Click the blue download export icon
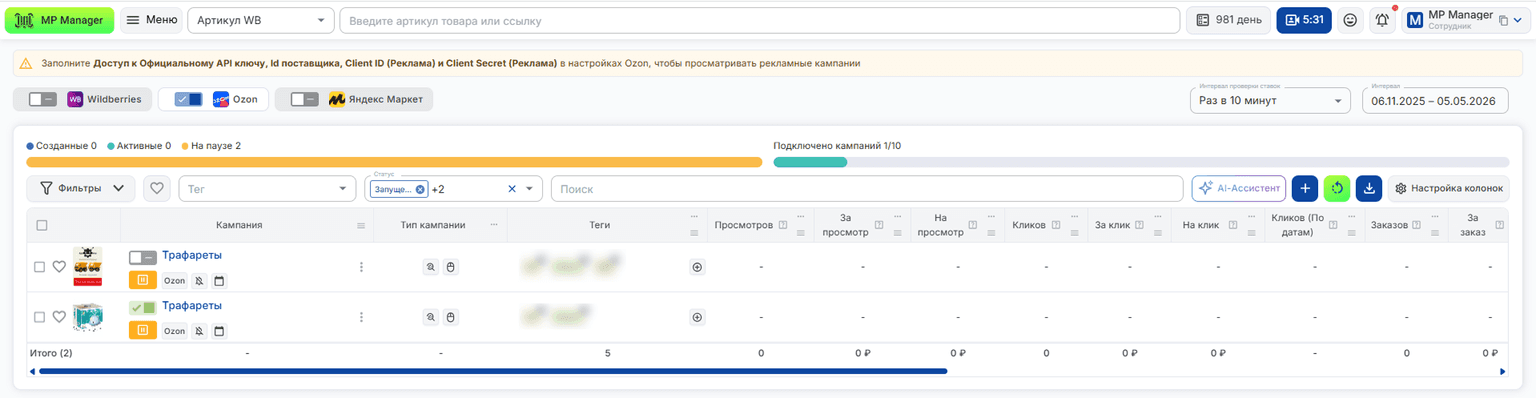The height and width of the screenshot is (398, 1536). [x=1368, y=188]
